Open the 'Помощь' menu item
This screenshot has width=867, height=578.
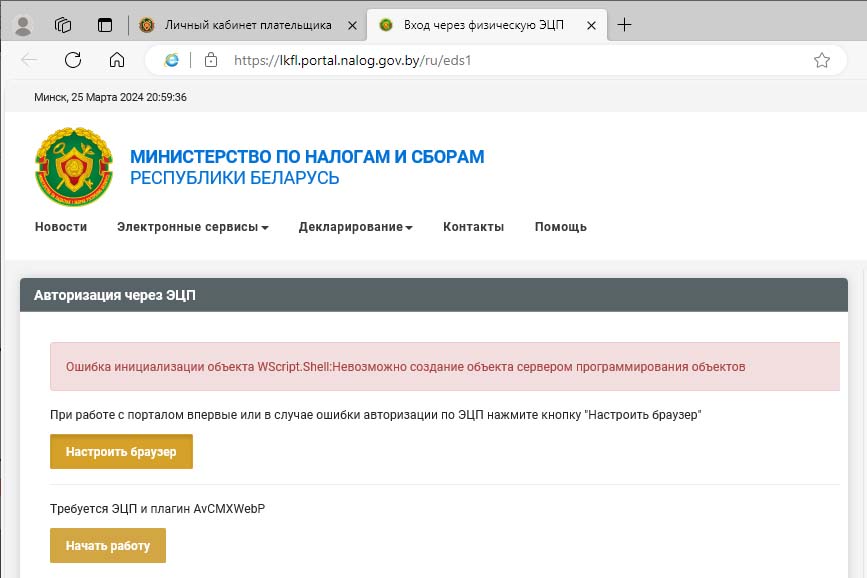point(560,227)
